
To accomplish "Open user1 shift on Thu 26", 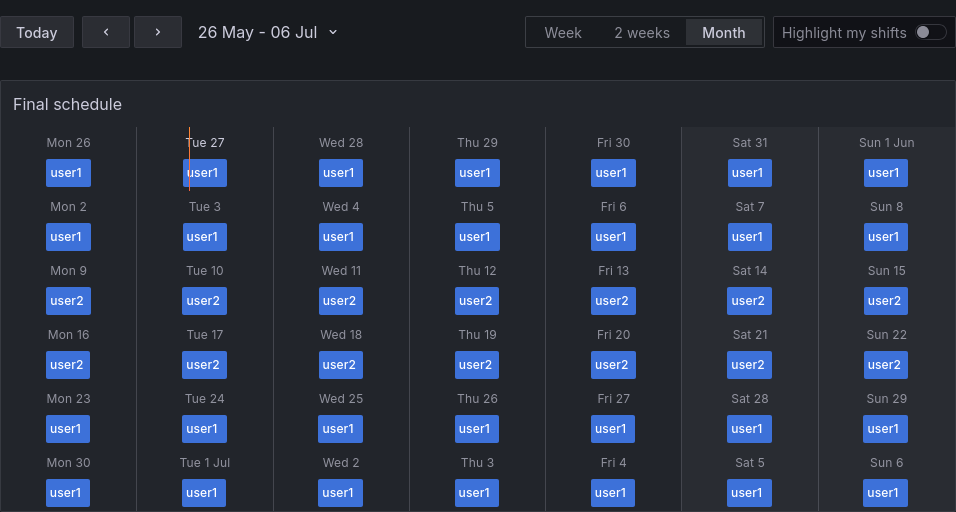I will (477, 429).
